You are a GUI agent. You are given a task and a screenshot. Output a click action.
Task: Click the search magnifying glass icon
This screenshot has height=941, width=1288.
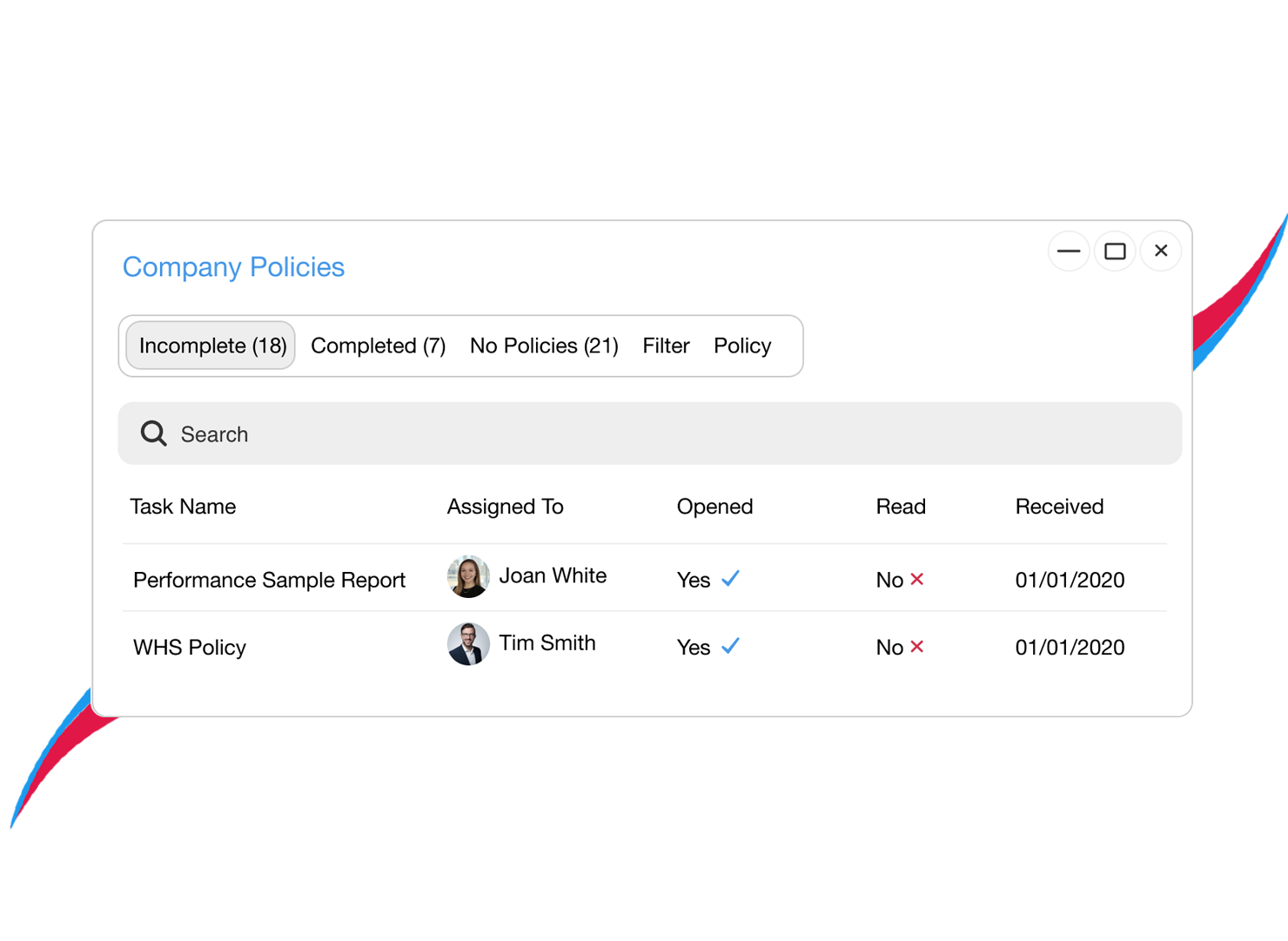(x=154, y=433)
